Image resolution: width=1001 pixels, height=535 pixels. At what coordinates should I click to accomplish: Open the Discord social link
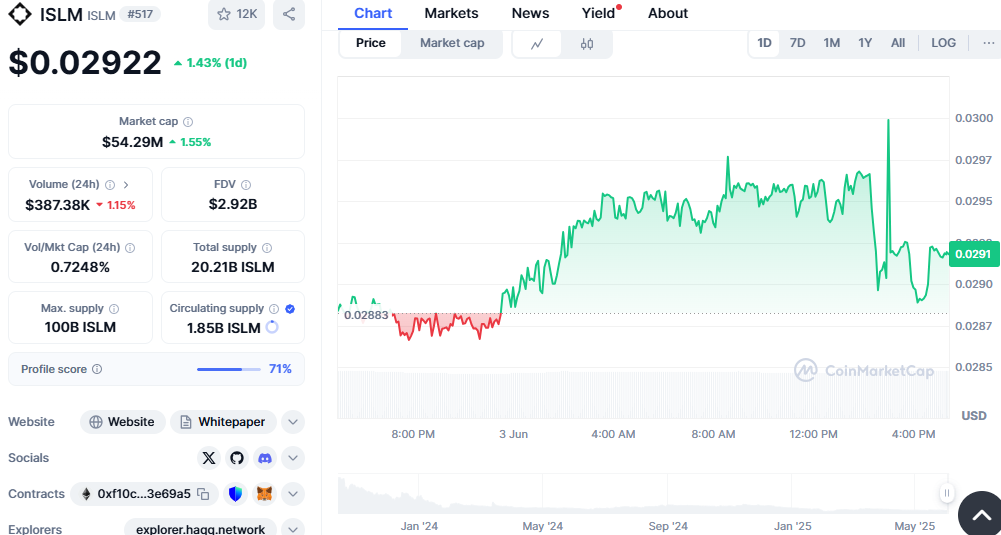pos(264,458)
